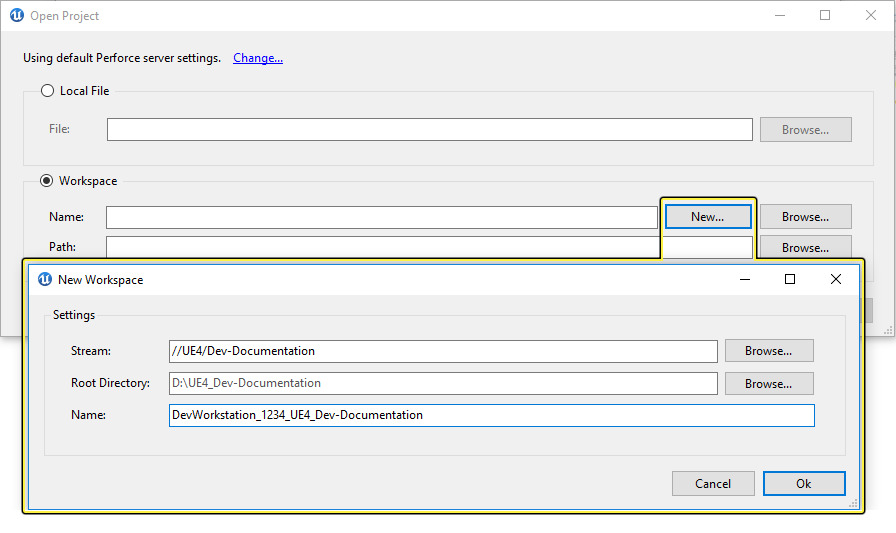Click the New... workspace button
The height and width of the screenshot is (533, 896).
pyautogui.click(x=707, y=217)
